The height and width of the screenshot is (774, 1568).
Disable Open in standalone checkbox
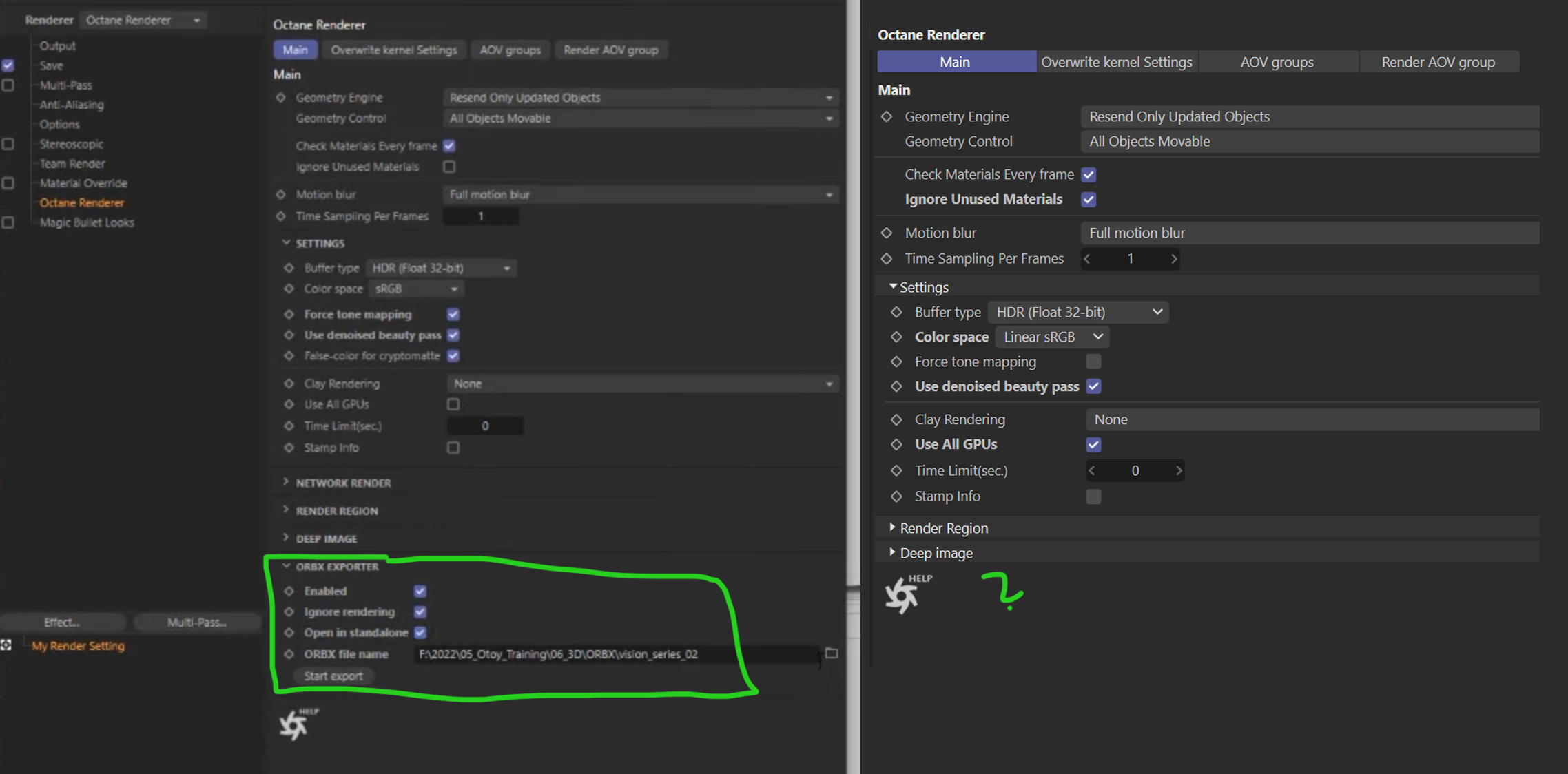(420, 632)
